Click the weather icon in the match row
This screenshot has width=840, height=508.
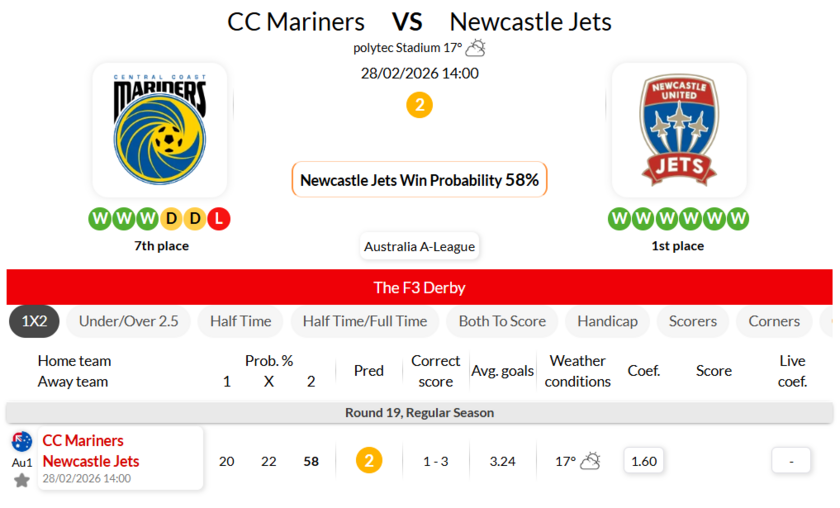(590, 461)
